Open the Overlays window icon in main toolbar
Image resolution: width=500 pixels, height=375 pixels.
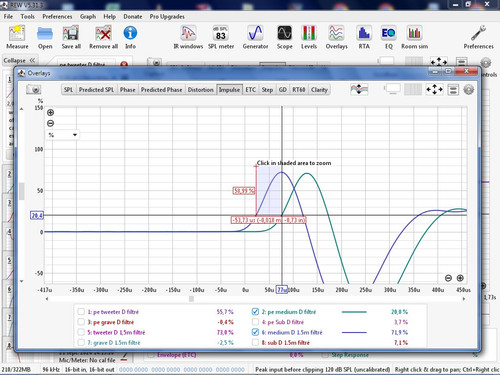coord(336,37)
